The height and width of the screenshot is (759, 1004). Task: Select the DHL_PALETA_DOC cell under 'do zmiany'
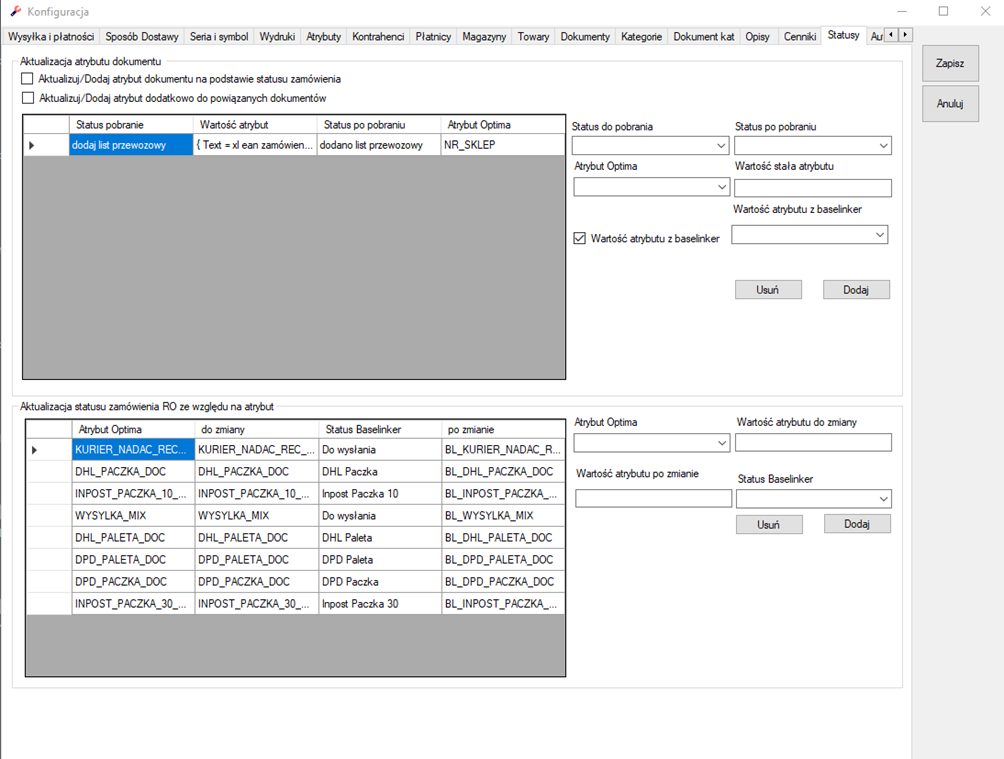(x=257, y=537)
